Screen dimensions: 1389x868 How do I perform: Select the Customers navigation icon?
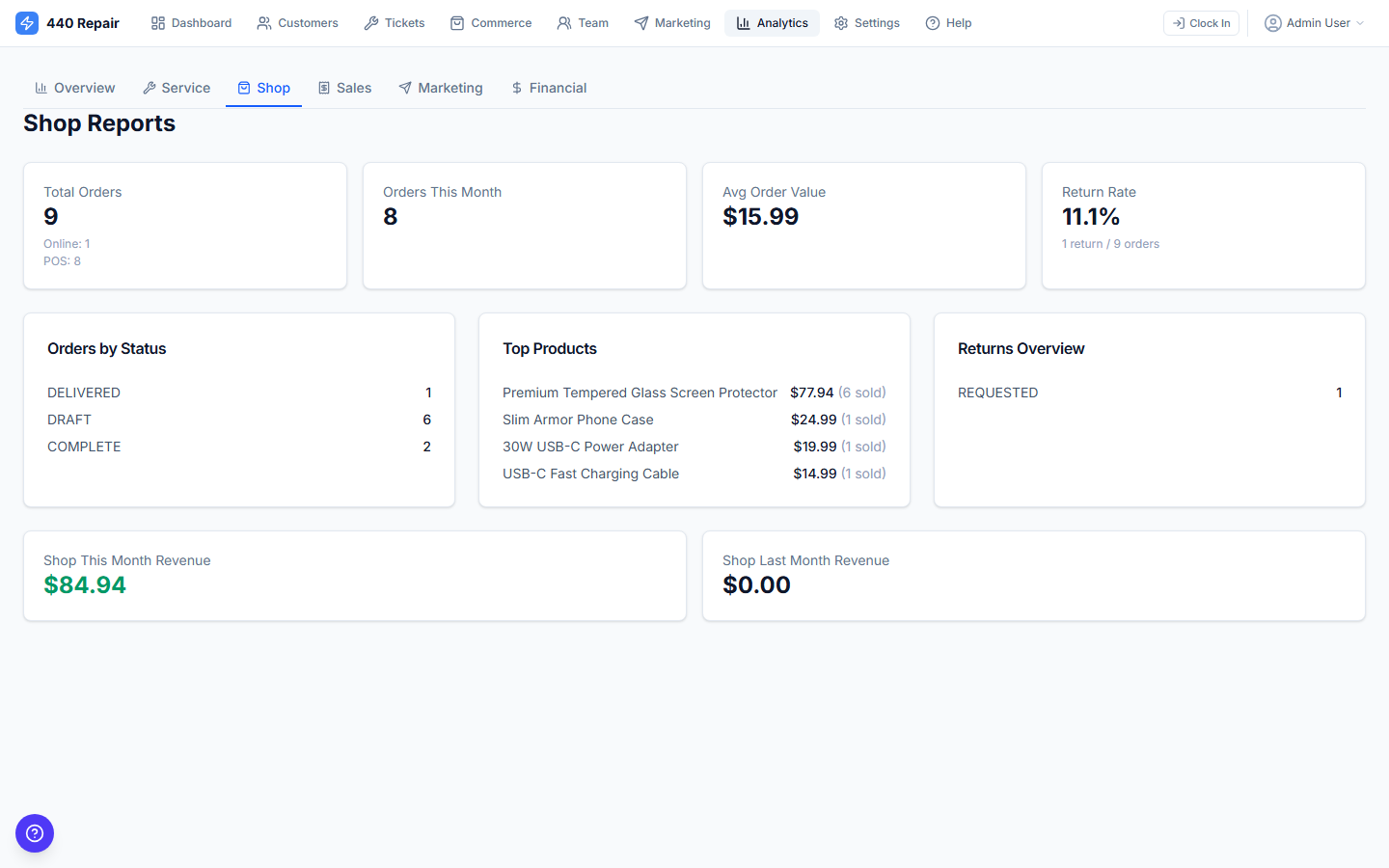(262, 22)
